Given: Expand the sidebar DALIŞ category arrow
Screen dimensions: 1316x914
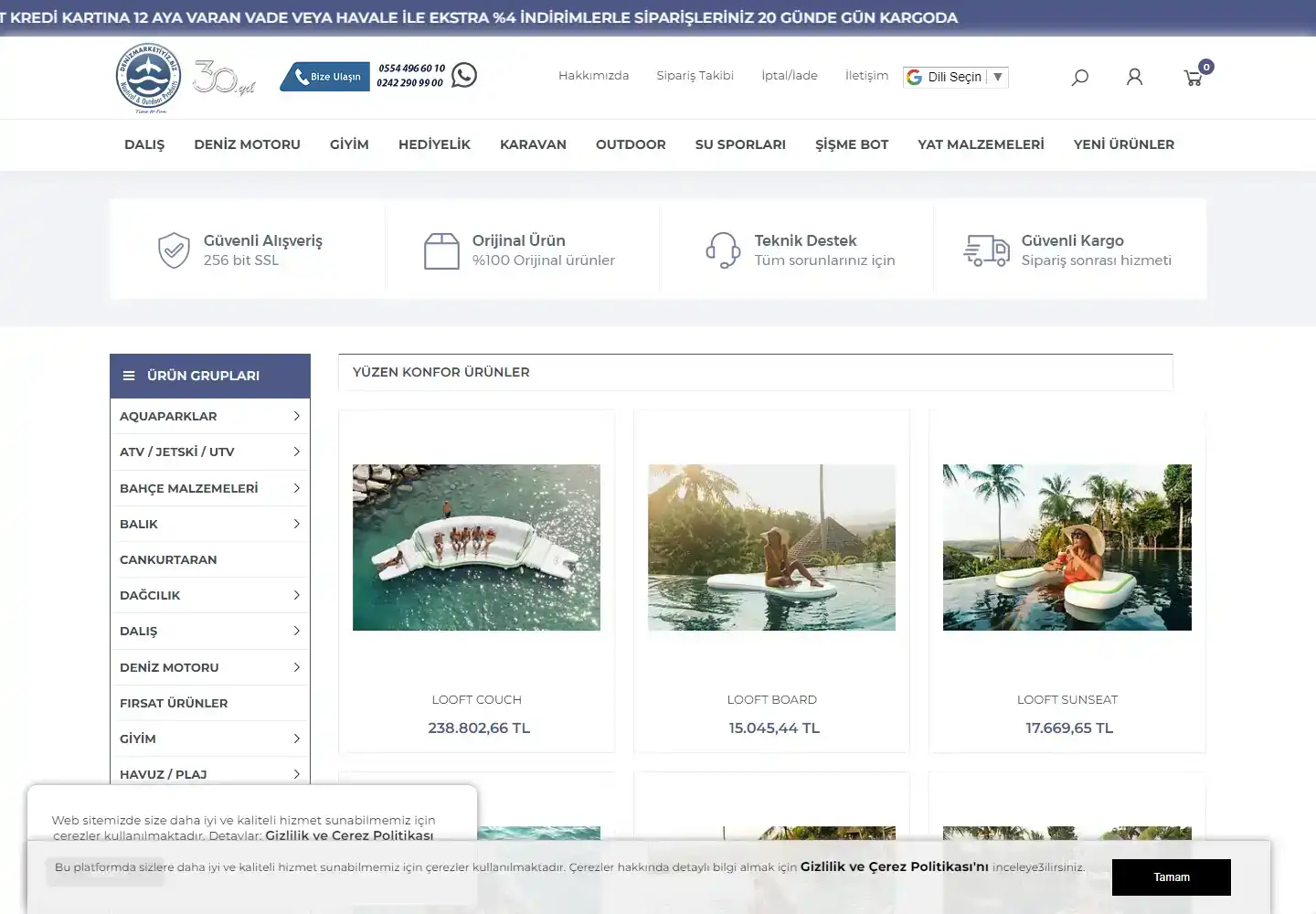Looking at the screenshot, I should (x=296, y=631).
